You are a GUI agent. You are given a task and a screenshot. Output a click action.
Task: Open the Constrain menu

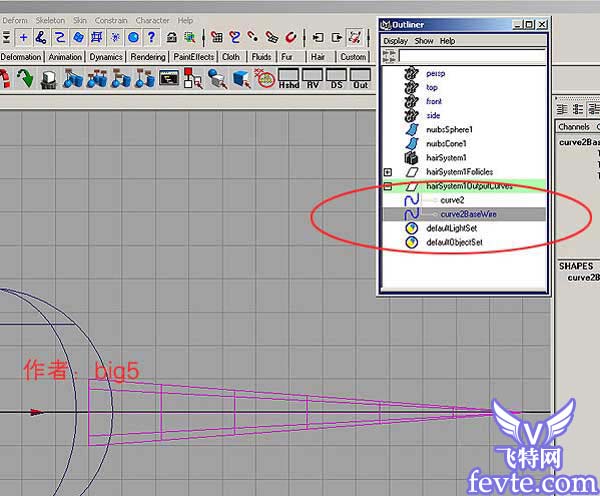click(111, 20)
